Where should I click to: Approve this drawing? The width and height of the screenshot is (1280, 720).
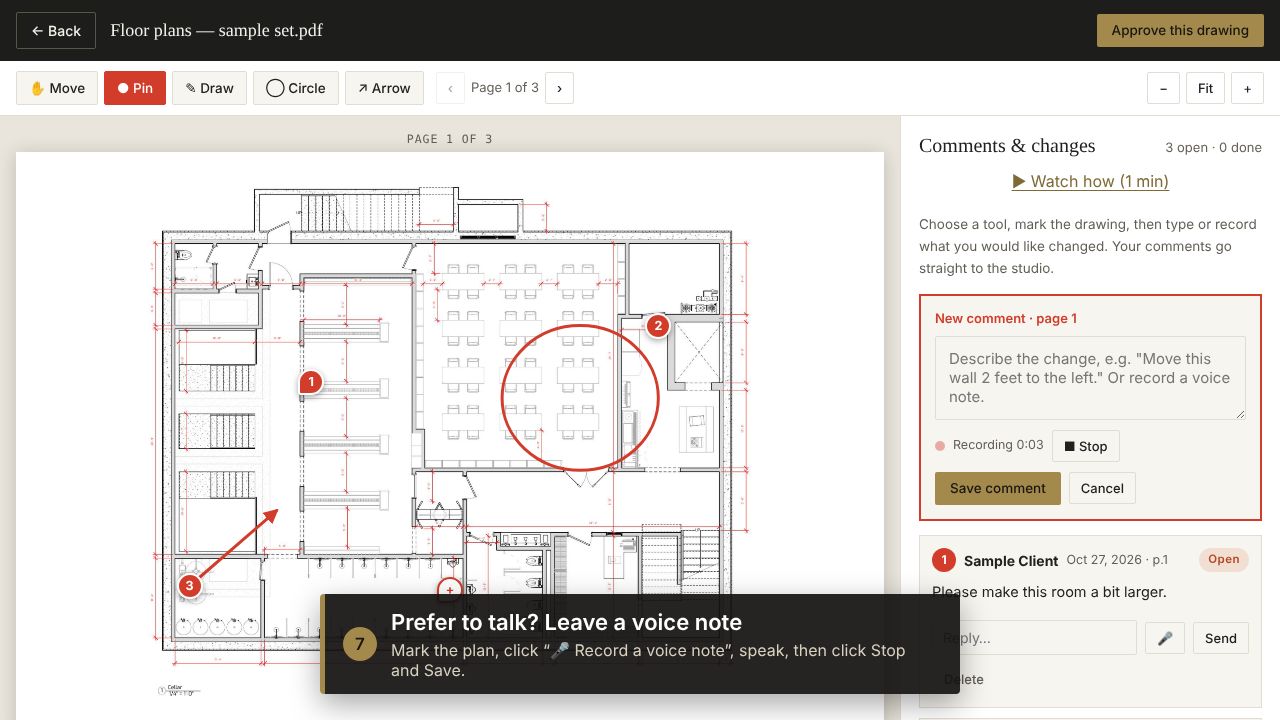point(1180,30)
